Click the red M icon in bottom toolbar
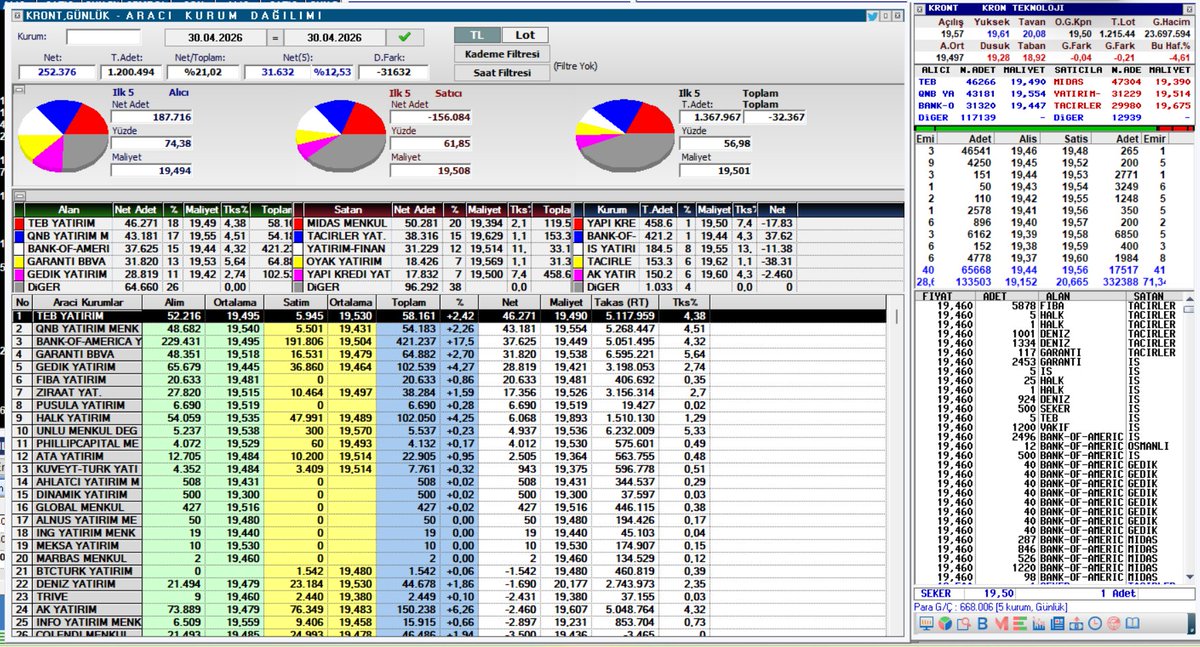1200x647 pixels. [x=1000, y=625]
